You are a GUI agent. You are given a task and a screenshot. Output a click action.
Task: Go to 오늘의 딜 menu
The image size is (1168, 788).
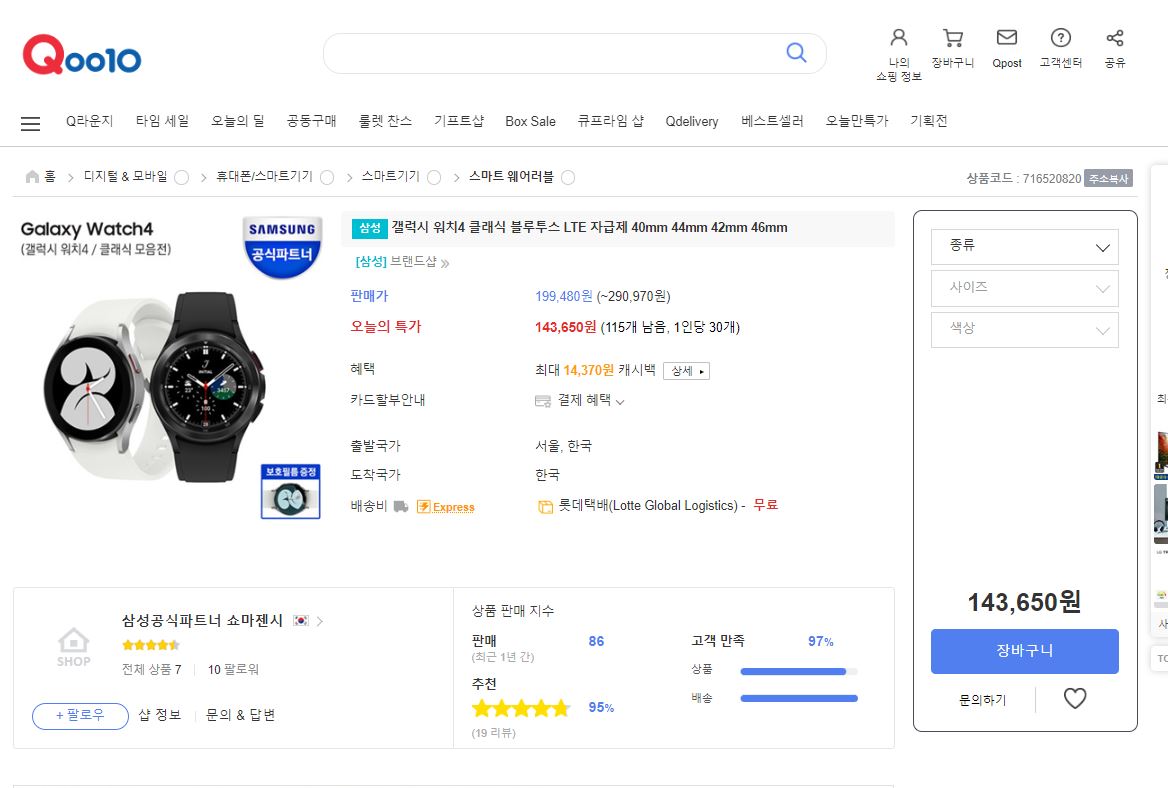point(238,121)
